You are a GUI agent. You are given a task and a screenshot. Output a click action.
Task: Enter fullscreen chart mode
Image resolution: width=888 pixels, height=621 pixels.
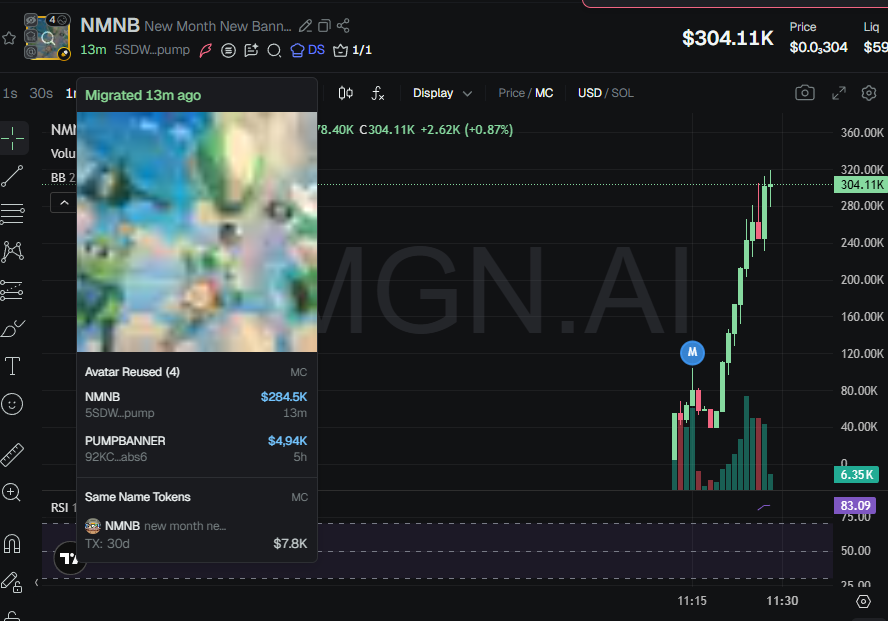[x=839, y=93]
